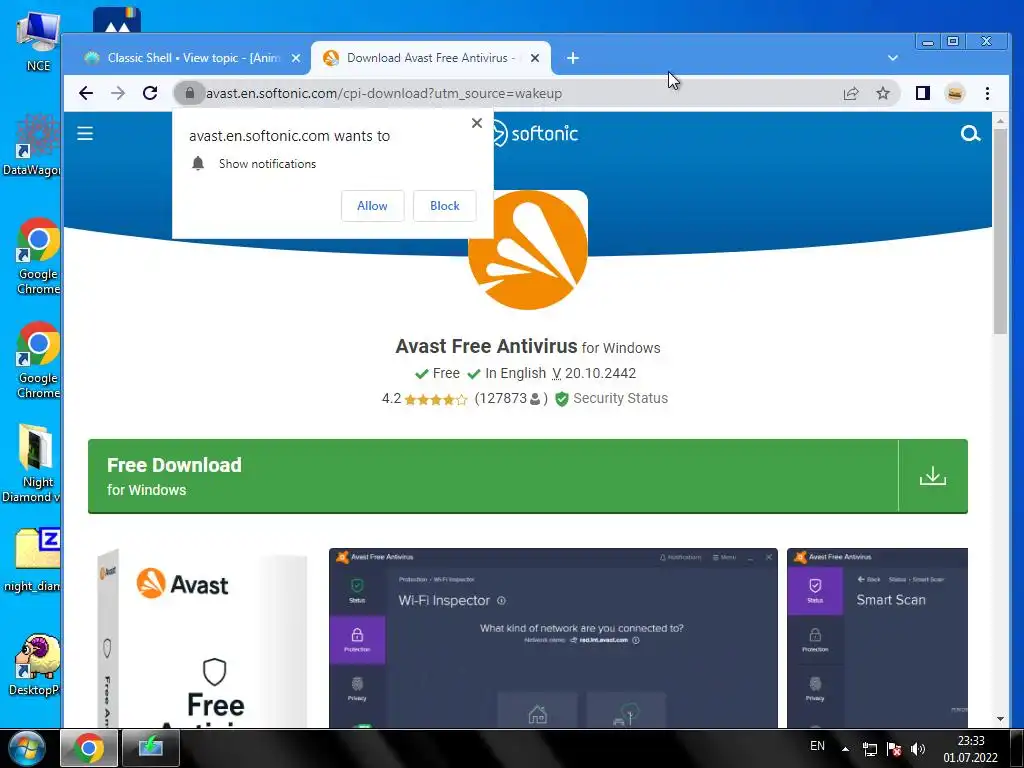Close the Download Avast Free Antivirus tab
Image resolution: width=1024 pixels, height=768 pixels.
535,58
